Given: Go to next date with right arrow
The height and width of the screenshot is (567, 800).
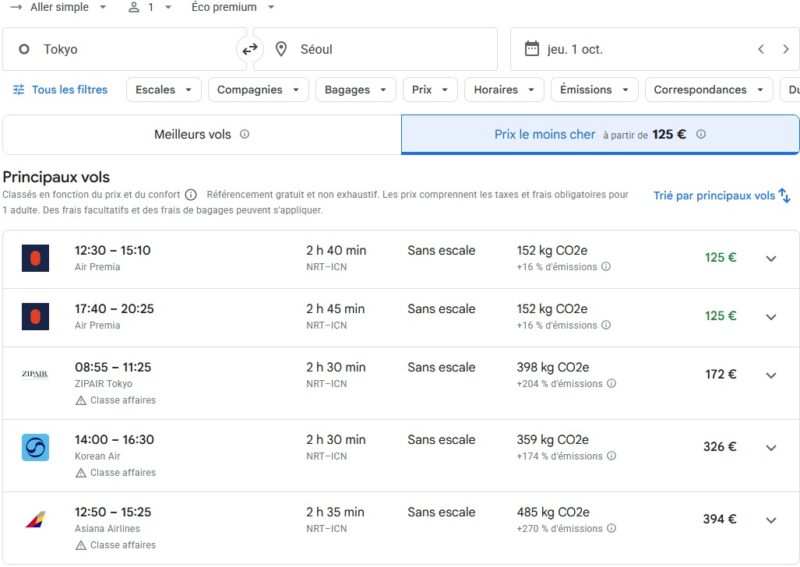Looking at the screenshot, I should click(x=786, y=49).
